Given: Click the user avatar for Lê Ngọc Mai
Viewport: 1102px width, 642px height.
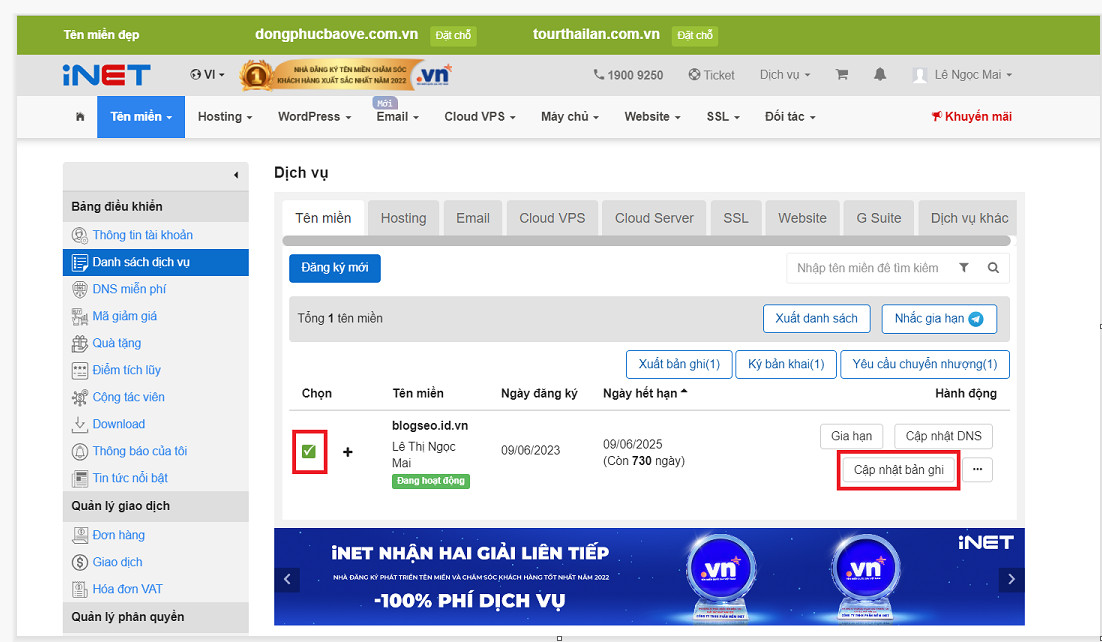Looking at the screenshot, I should pyautogui.click(x=917, y=75).
